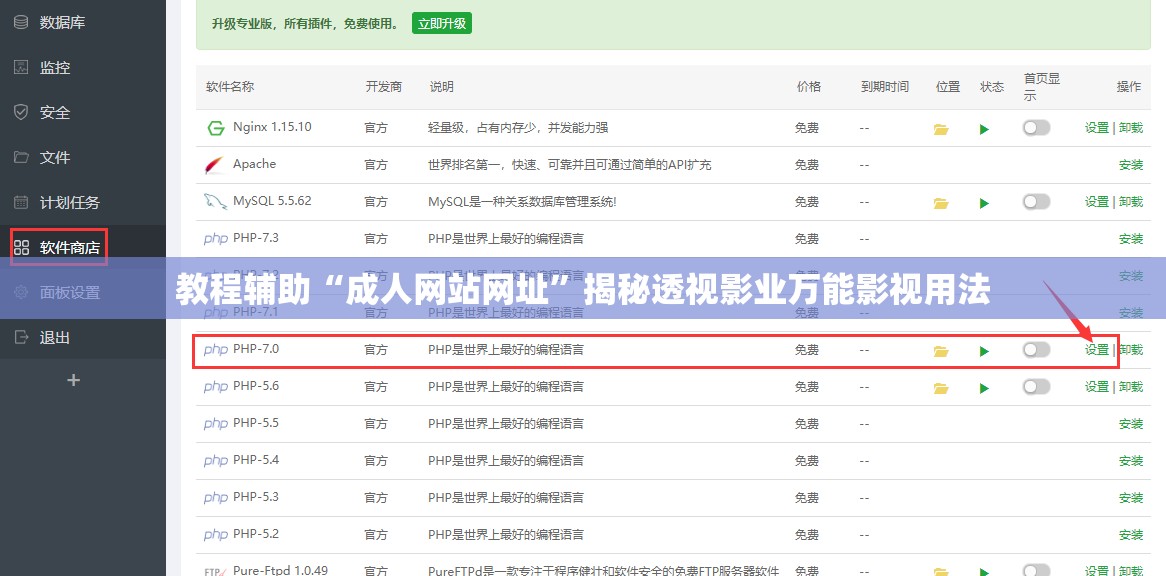1166x576 pixels.
Task: Open the 数据库 sidebar menu
Action: pos(62,22)
